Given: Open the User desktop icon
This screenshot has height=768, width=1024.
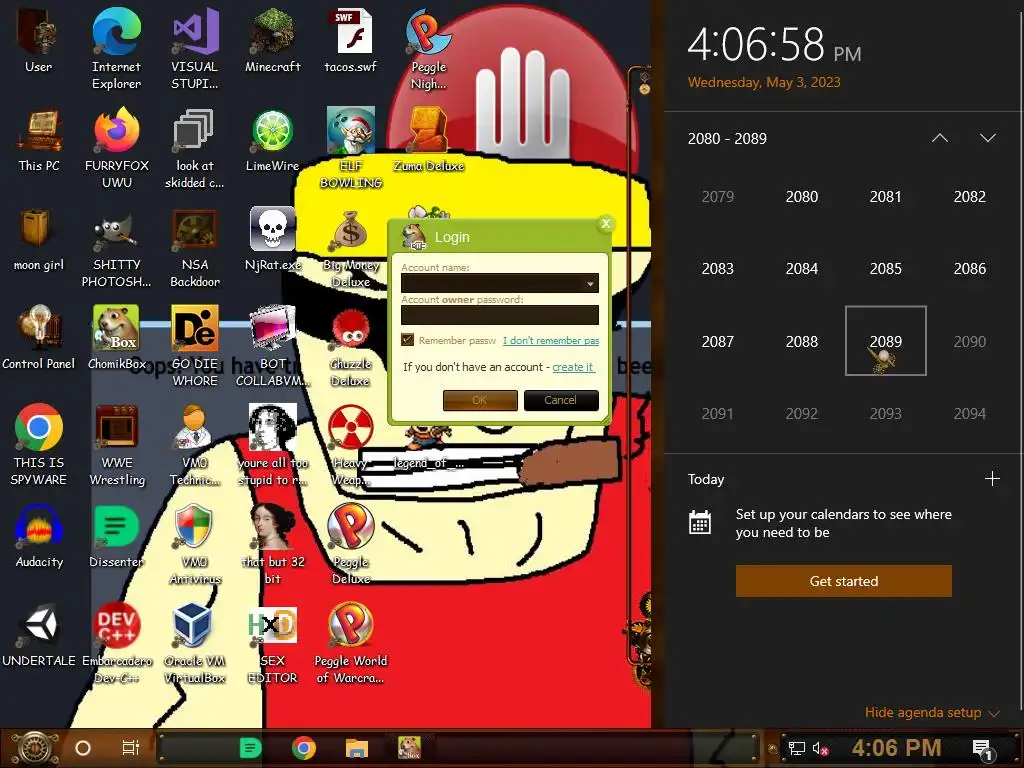Looking at the screenshot, I should (x=39, y=40).
